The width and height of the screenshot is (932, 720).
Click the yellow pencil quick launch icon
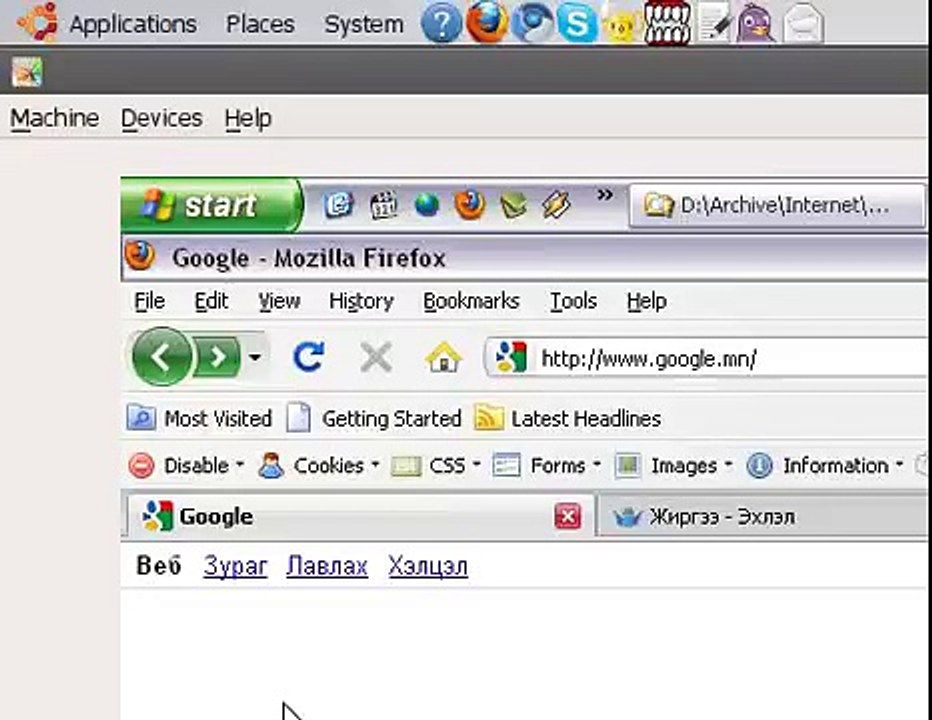556,205
